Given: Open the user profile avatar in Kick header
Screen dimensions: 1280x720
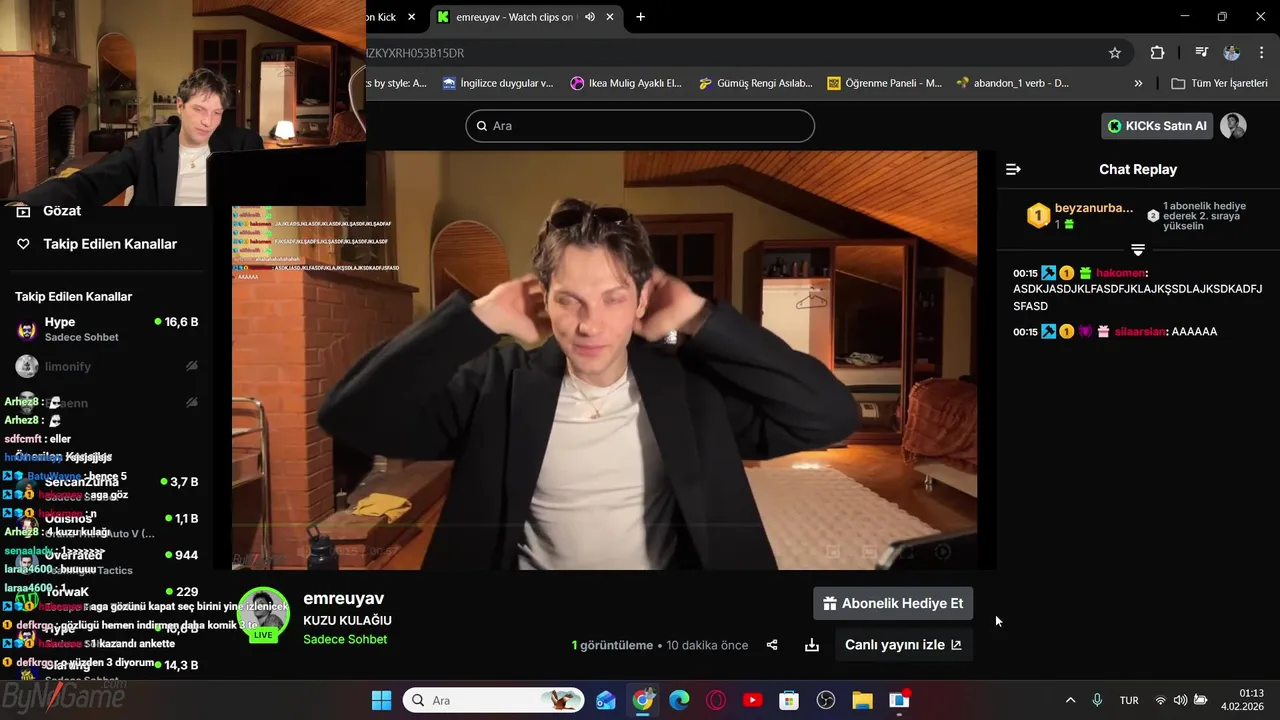Looking at the screenshot, I should (x=1233, y=126).
